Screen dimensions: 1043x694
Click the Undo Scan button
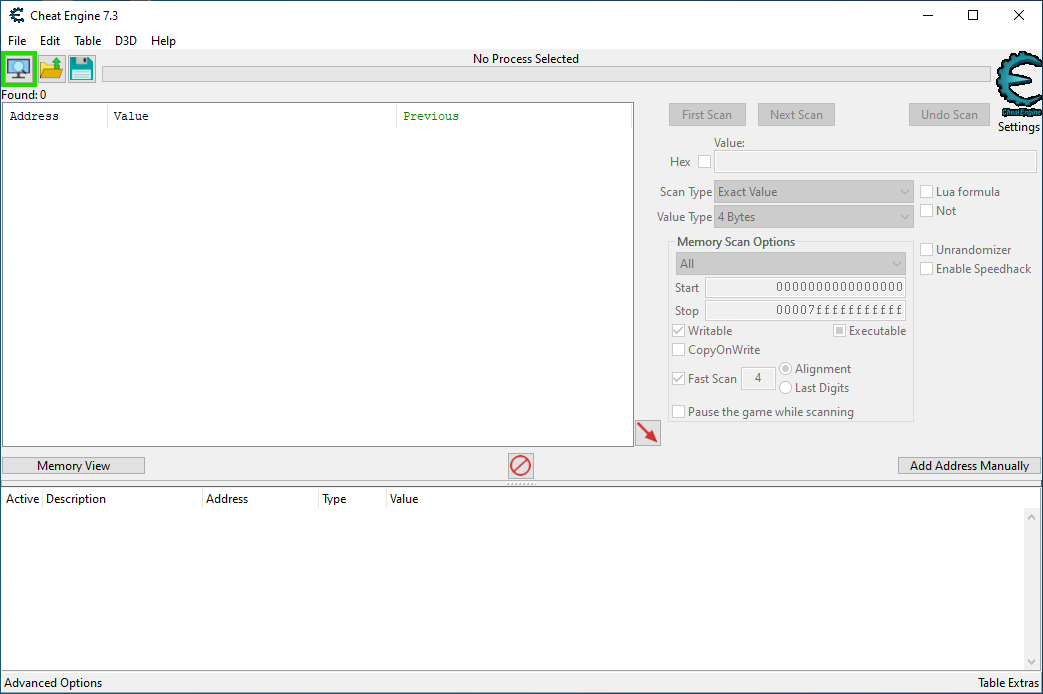pos(949,114)
